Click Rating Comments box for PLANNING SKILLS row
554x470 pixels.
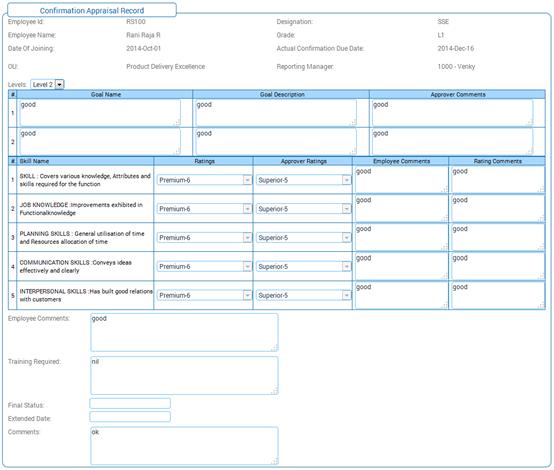click(x=497, y=238)
